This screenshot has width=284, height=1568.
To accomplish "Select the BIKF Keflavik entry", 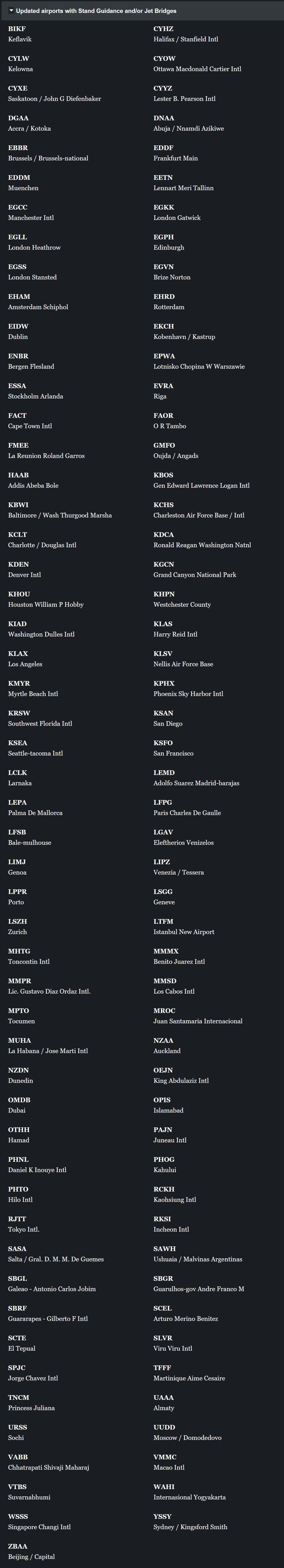I will tap(20, 34).
